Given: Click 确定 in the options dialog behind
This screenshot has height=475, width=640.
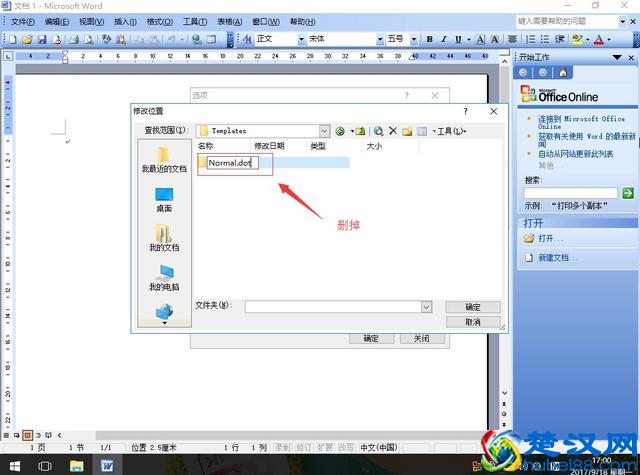Looking at the screenshot, I should click(371, 338).
